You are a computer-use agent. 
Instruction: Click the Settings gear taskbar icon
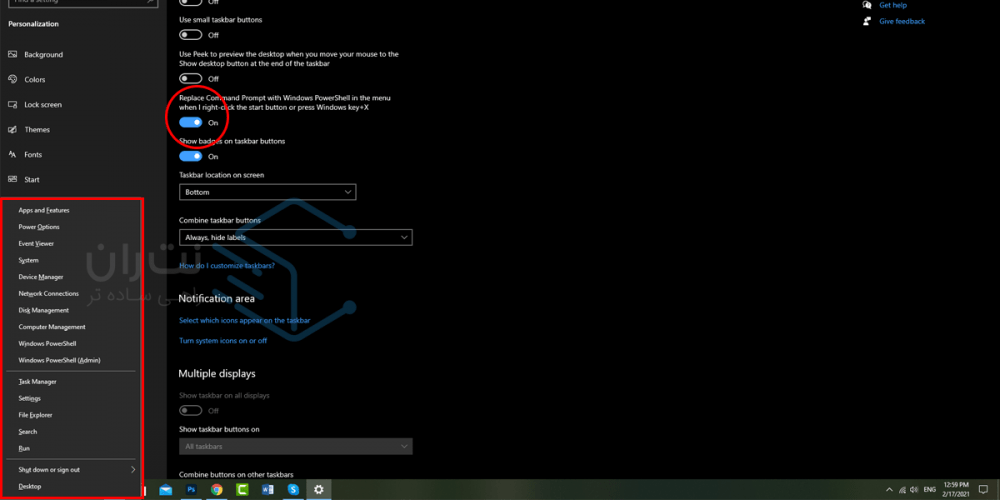click(x=319, y=490)
